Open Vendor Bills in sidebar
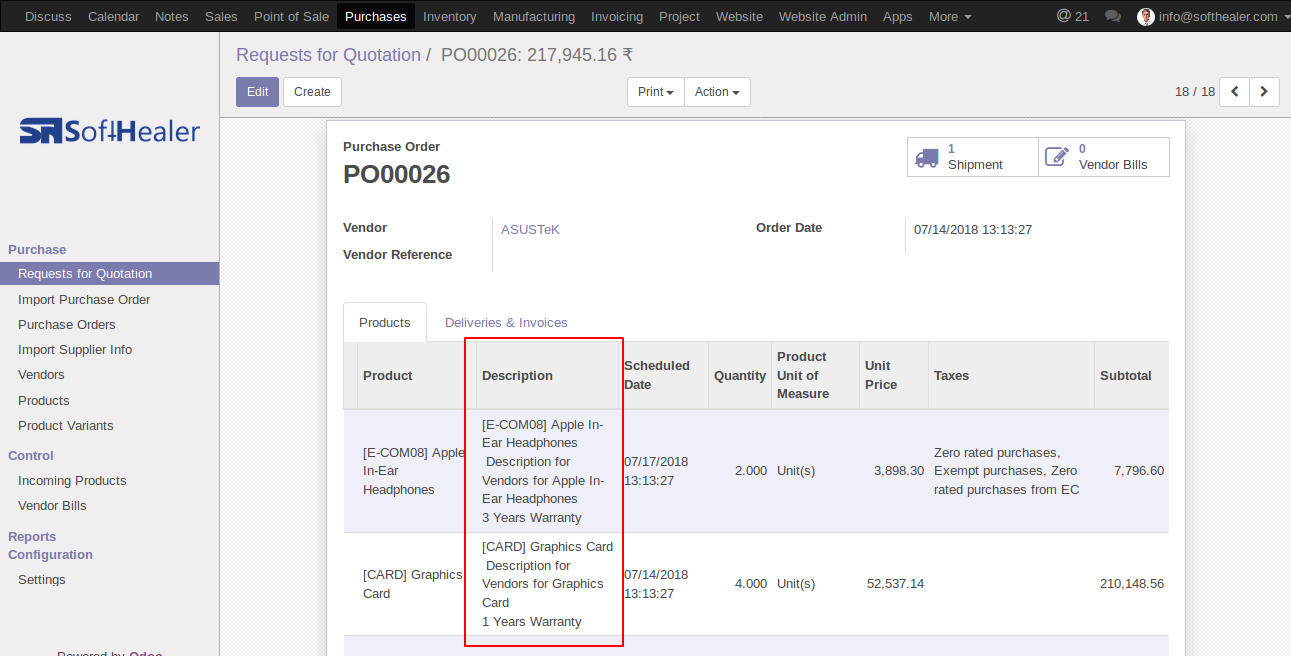The image size is (1291, 656). 52,505
